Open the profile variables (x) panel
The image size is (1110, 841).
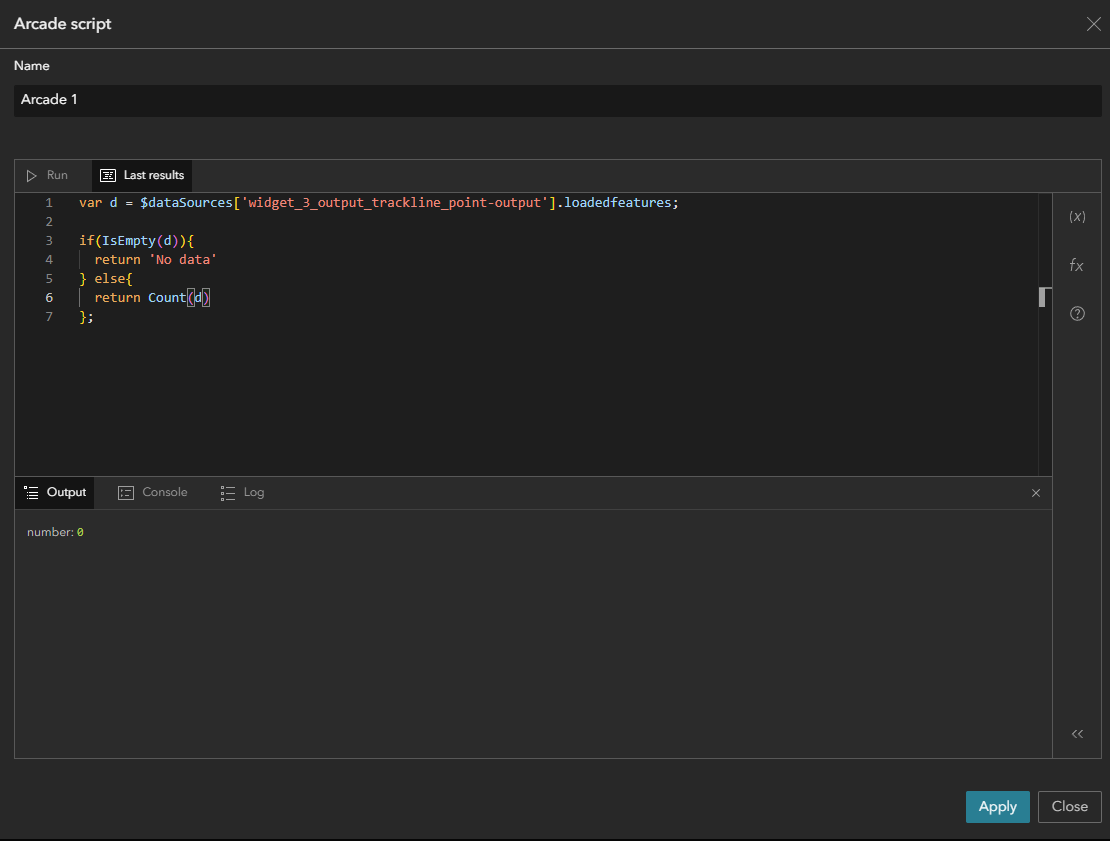(x=1077, y=217)
